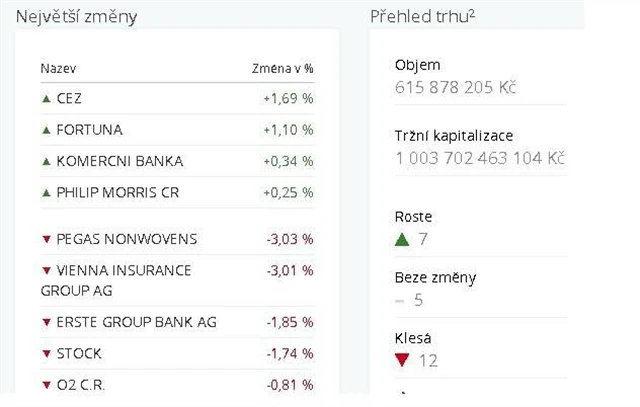The image size is (640, 407).
Task: Click the large green triangle under Roste
Action: tap(402, 239)
